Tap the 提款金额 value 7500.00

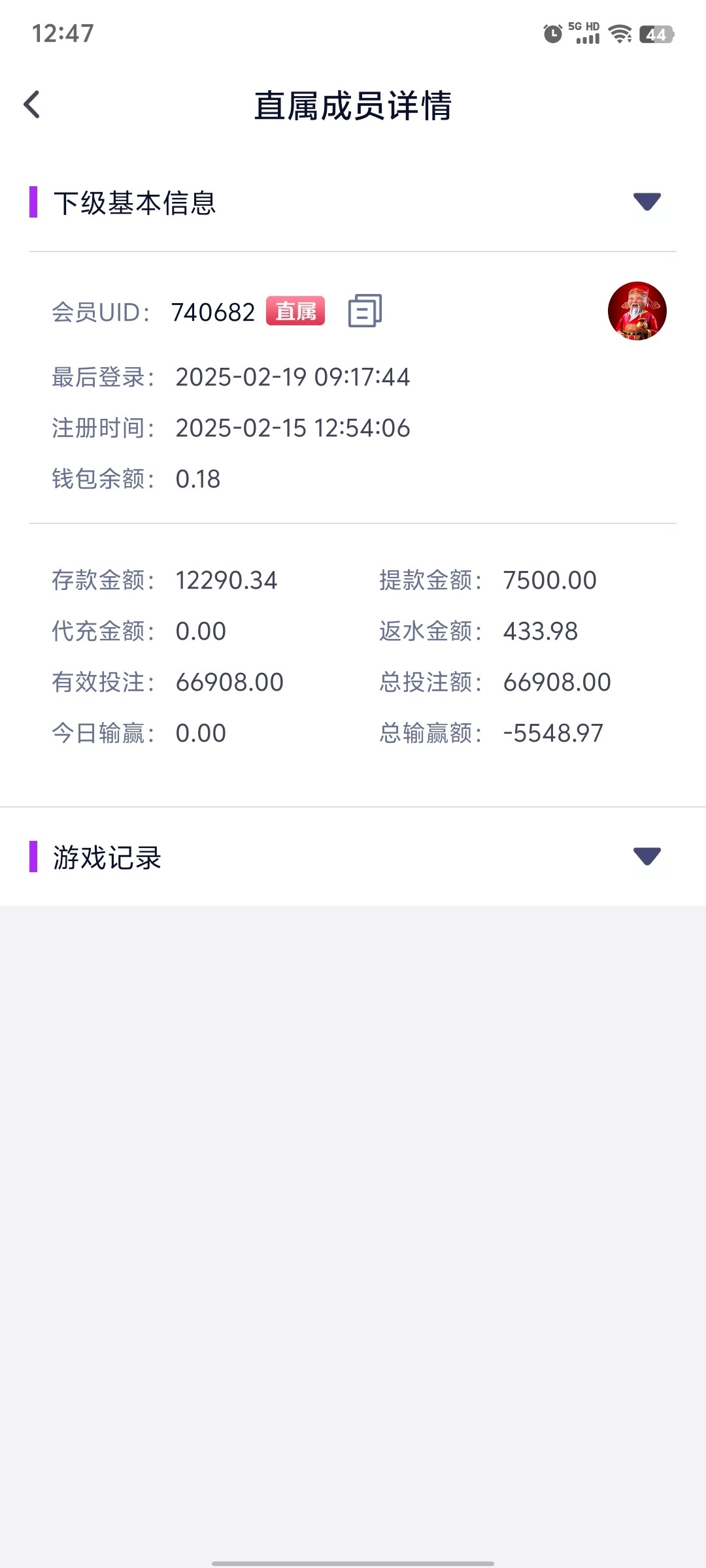click(550, 580)
